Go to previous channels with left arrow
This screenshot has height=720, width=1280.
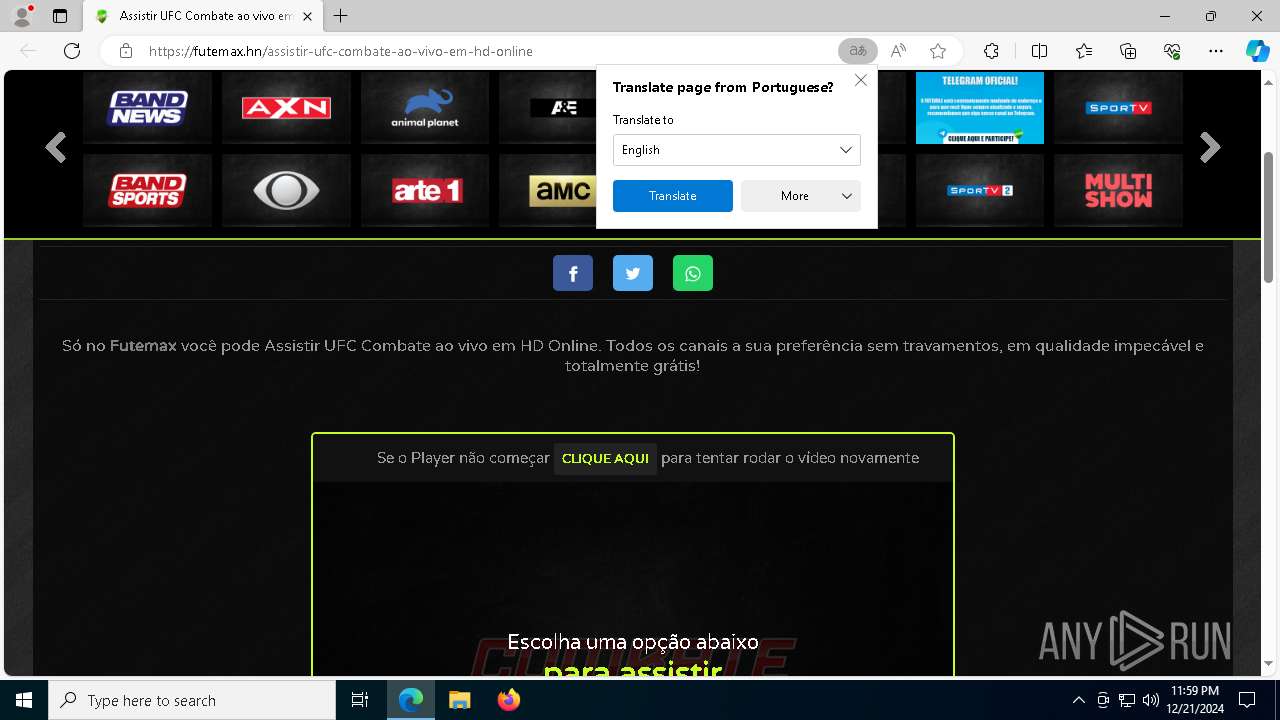pyautogui.click(x=56, y=148)
